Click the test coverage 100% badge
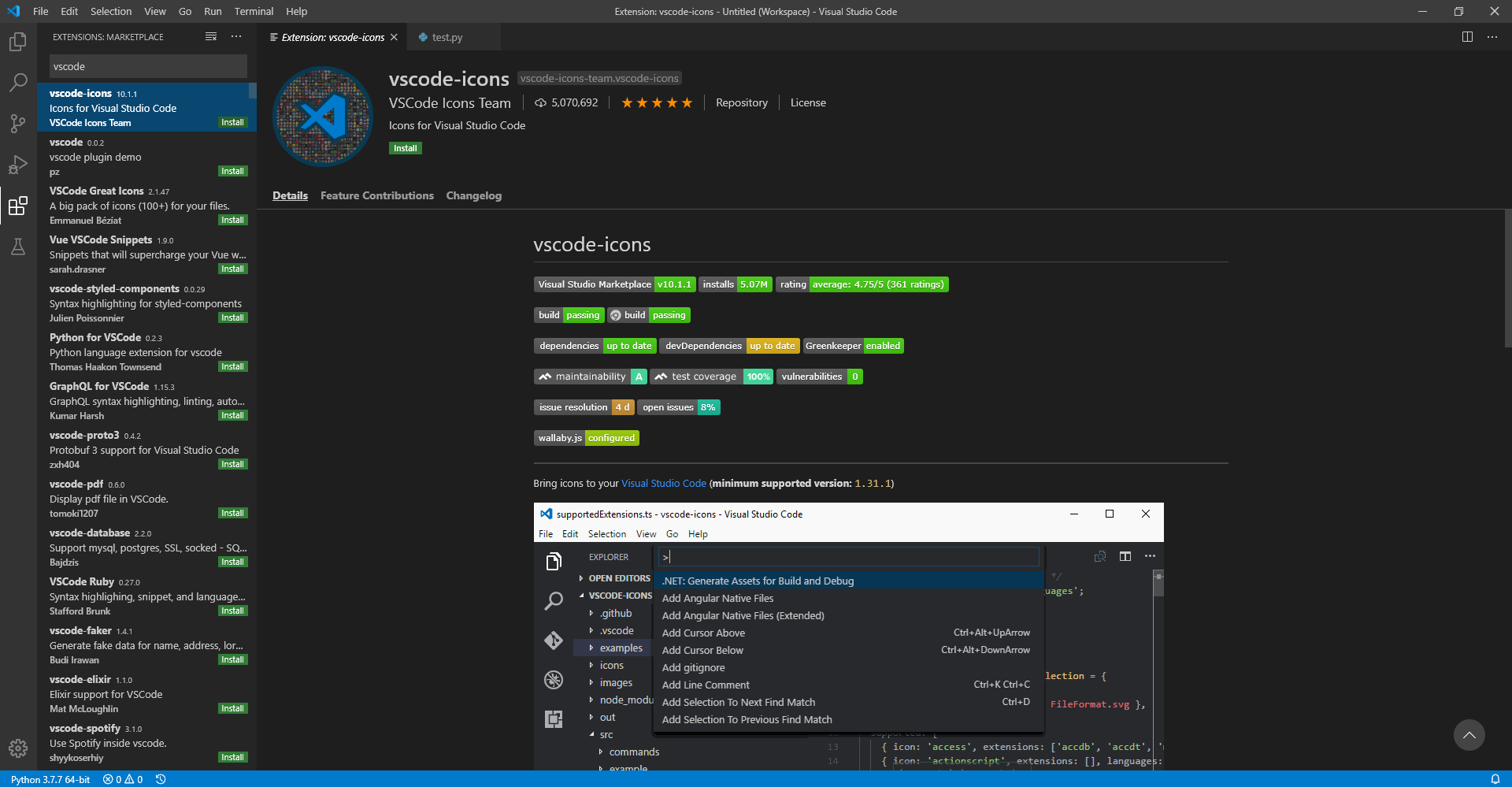 tap(712, 377)
